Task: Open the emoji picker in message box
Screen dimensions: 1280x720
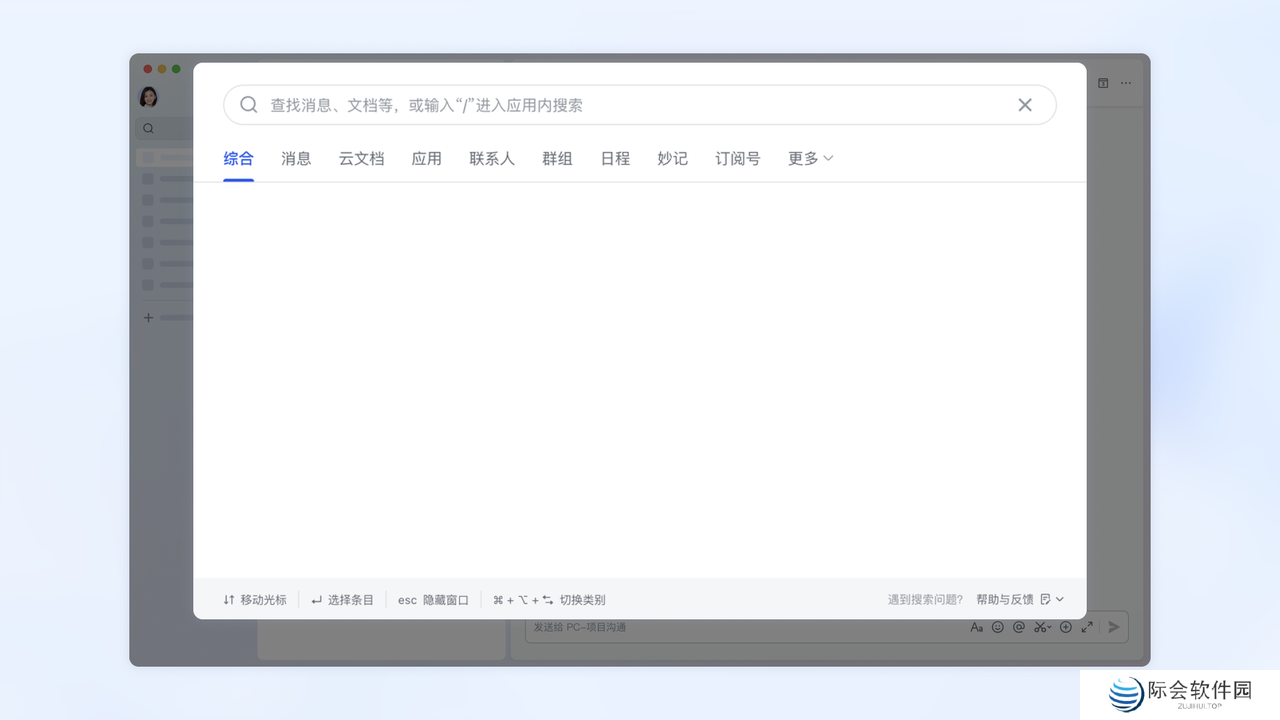Action: 997,627
